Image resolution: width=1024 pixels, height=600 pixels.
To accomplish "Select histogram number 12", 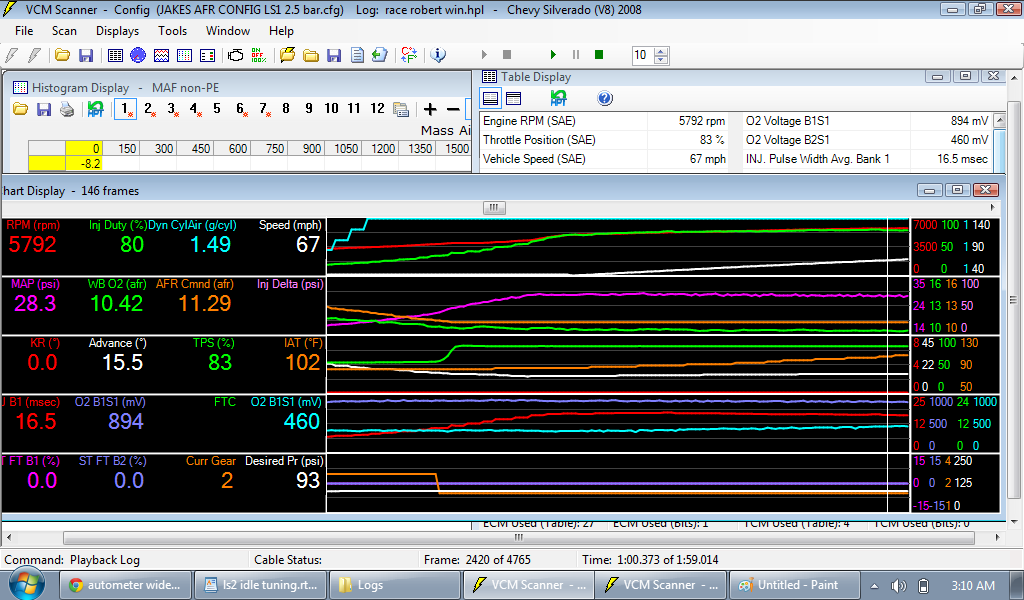I will pos(377,108).
